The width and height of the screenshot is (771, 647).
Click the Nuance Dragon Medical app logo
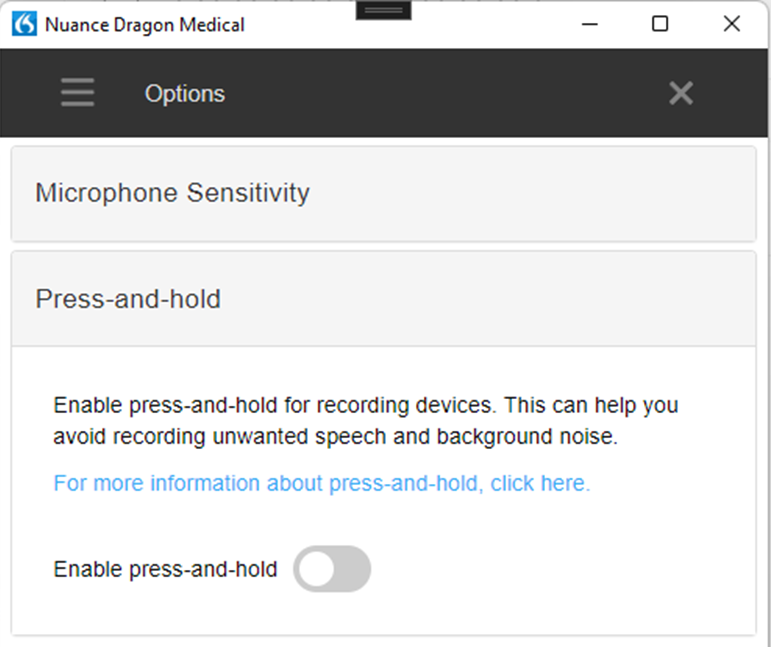[x=24, y=24]
